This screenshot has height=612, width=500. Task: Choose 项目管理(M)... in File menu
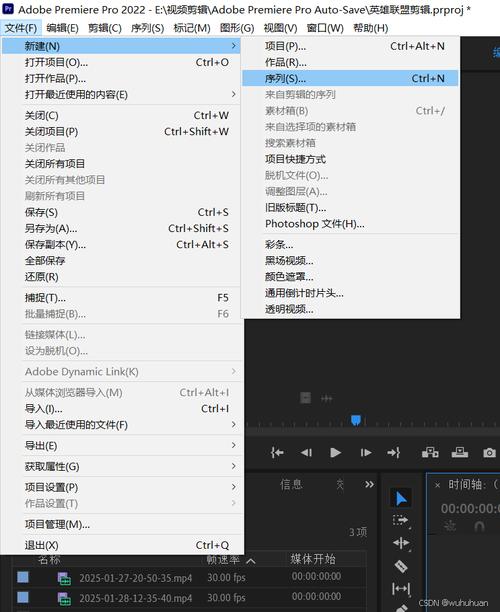121,524
